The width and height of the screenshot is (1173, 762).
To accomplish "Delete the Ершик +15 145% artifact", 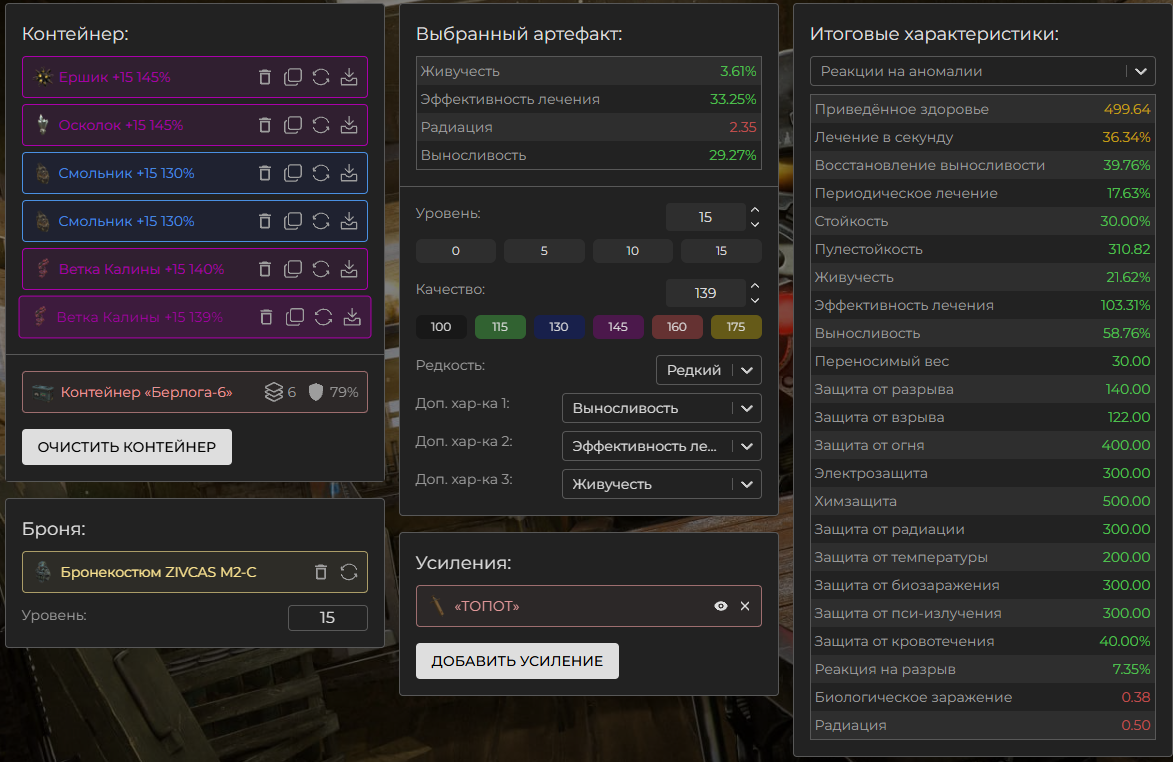I will [265, 77].
